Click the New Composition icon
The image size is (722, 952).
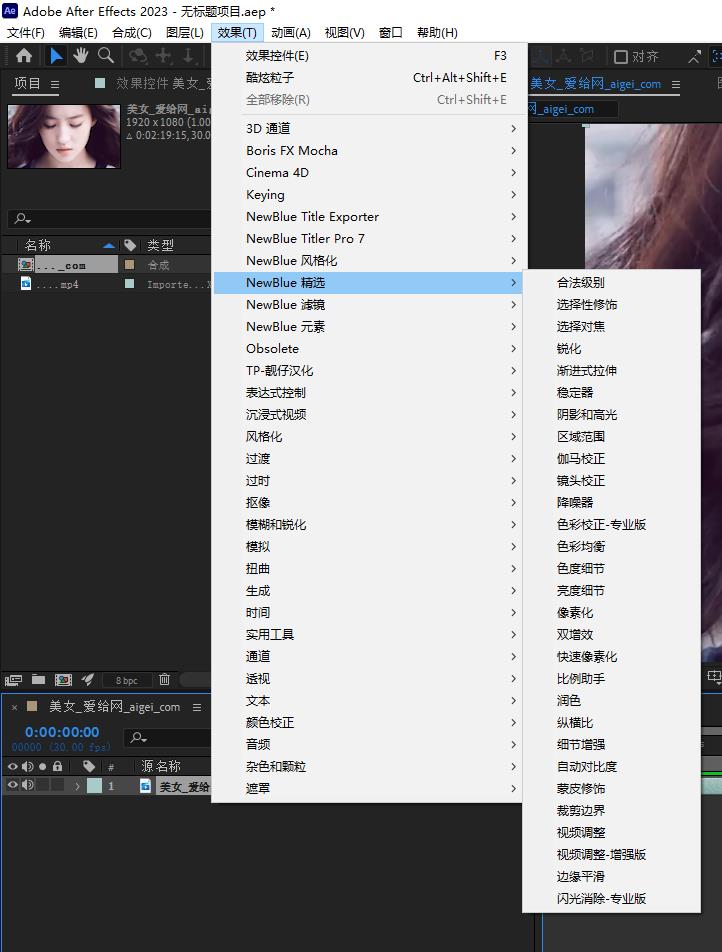click(x=63, y=680)
